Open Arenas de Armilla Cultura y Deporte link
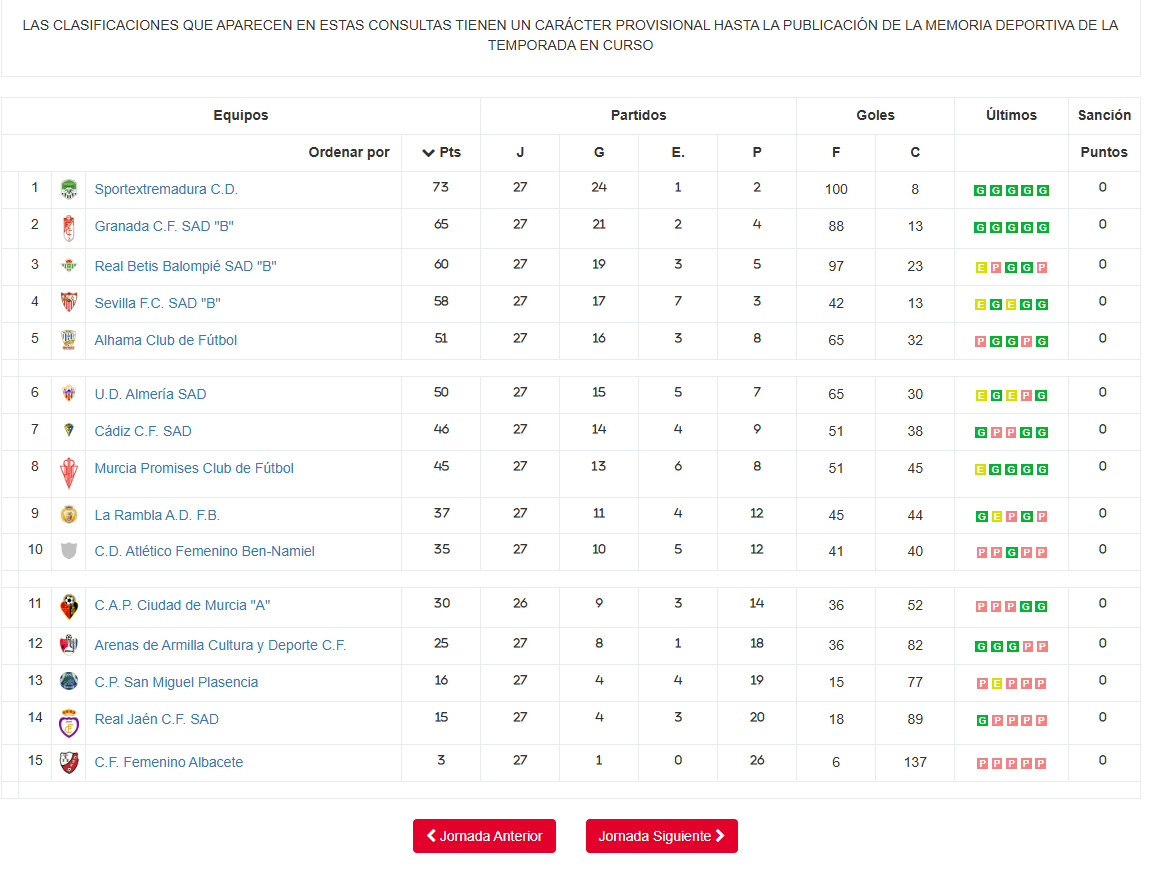The height and width of the screenshot is (872, 1150). tap(220, 645)
